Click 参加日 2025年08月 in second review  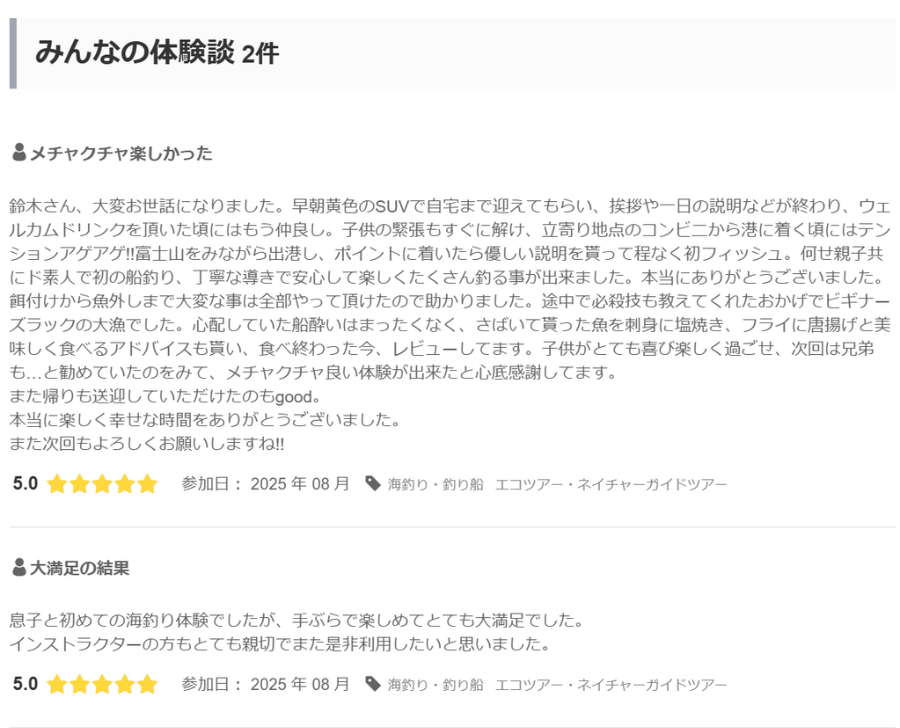266,684
